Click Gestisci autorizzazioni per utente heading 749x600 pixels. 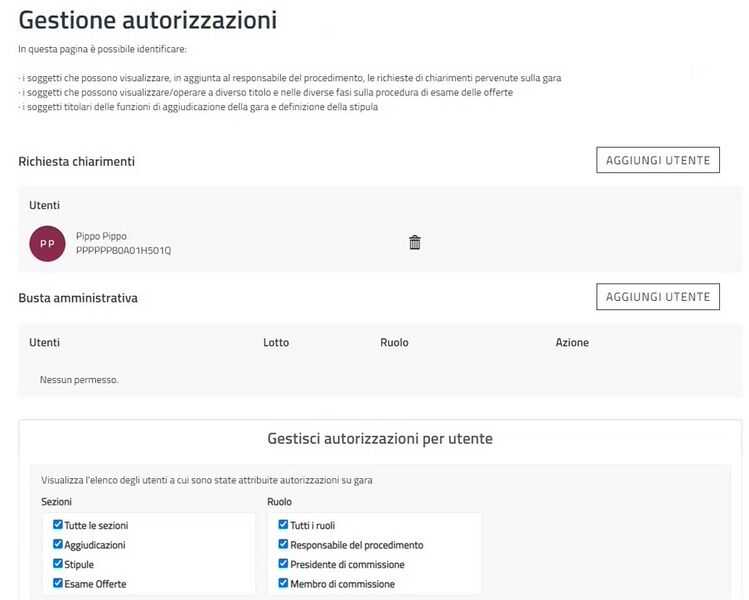pos(380,439)
